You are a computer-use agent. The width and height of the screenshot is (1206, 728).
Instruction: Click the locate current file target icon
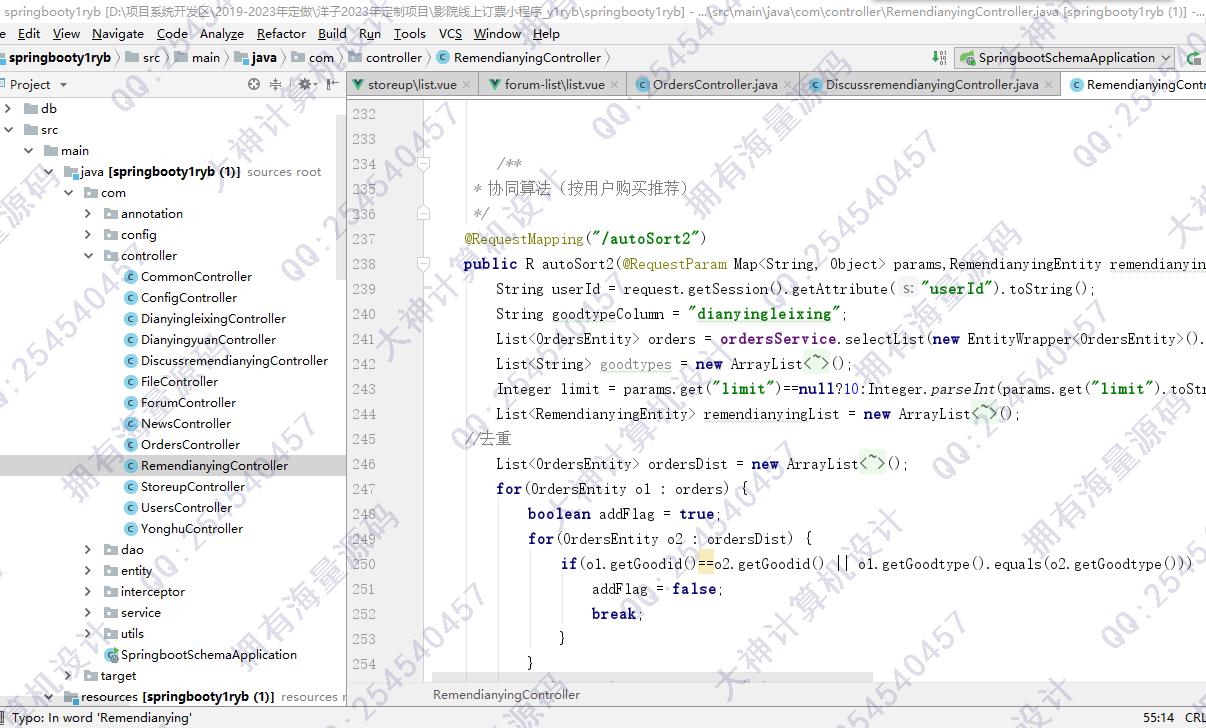click(x=254, y=85)
